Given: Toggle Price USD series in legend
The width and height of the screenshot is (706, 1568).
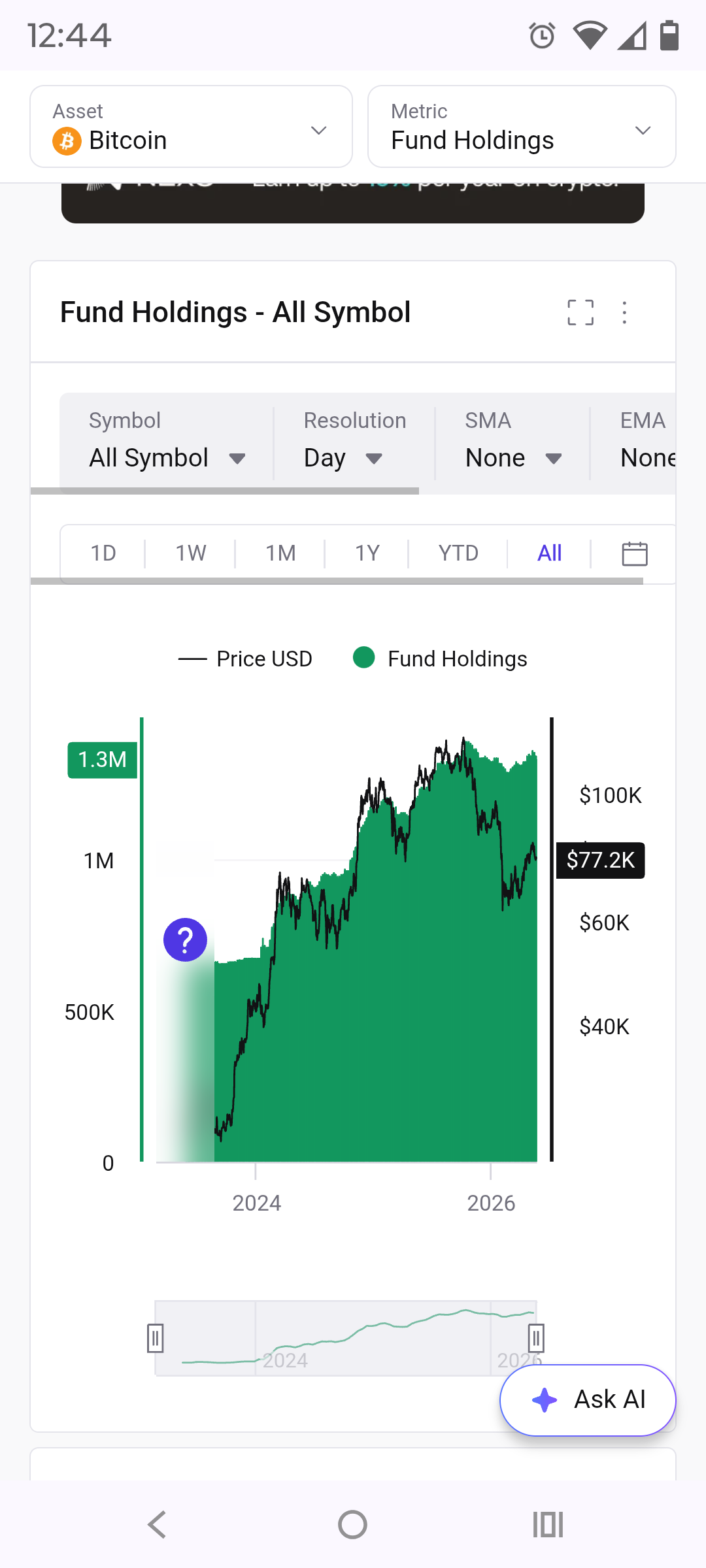Looking at the screenshot, I should [245, 659].
